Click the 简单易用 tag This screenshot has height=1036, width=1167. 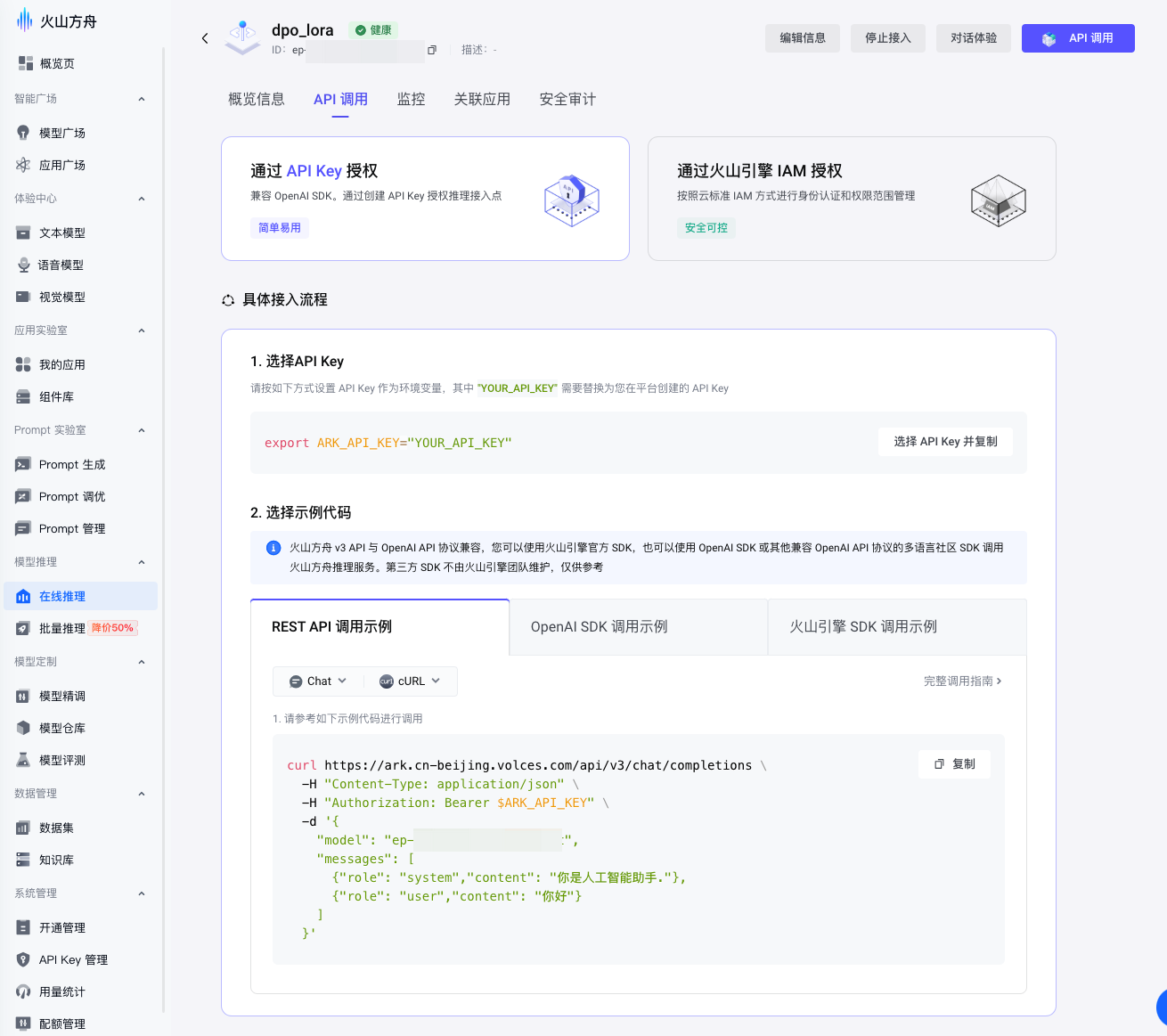(280, 228)
